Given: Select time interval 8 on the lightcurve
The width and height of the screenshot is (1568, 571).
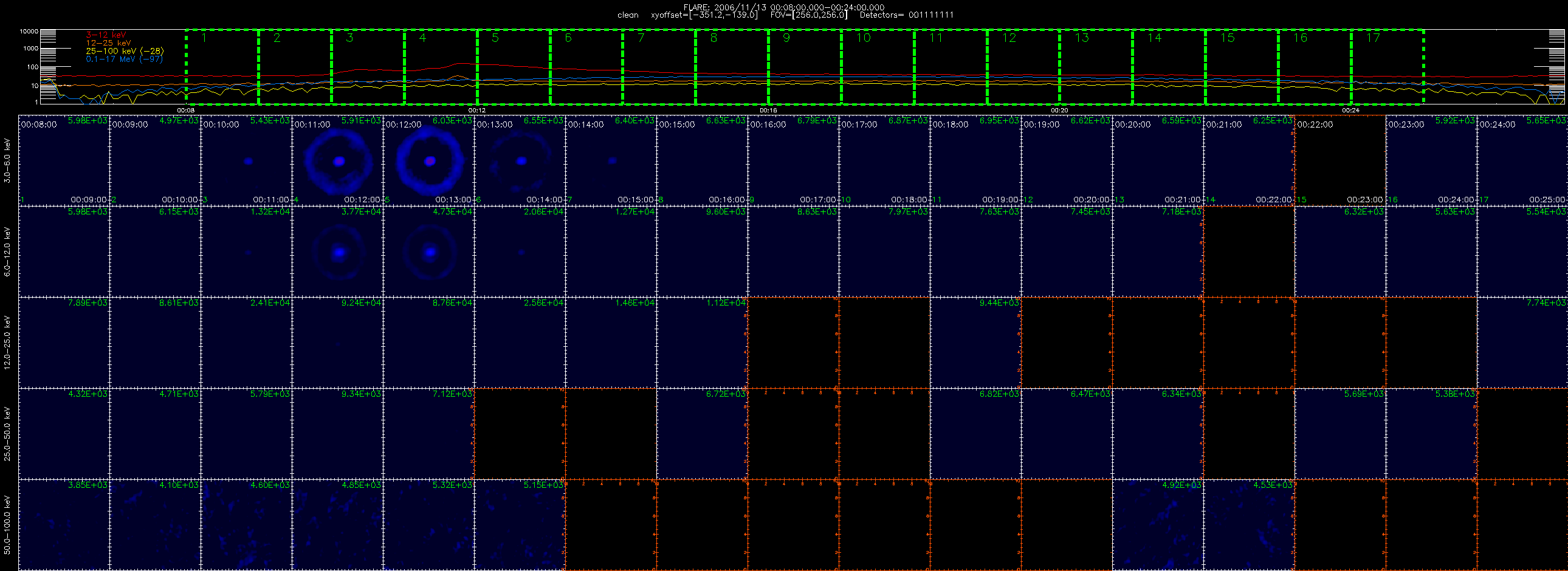Looking at the screenshot, I should pyautogui.click(x=732, y=66).
